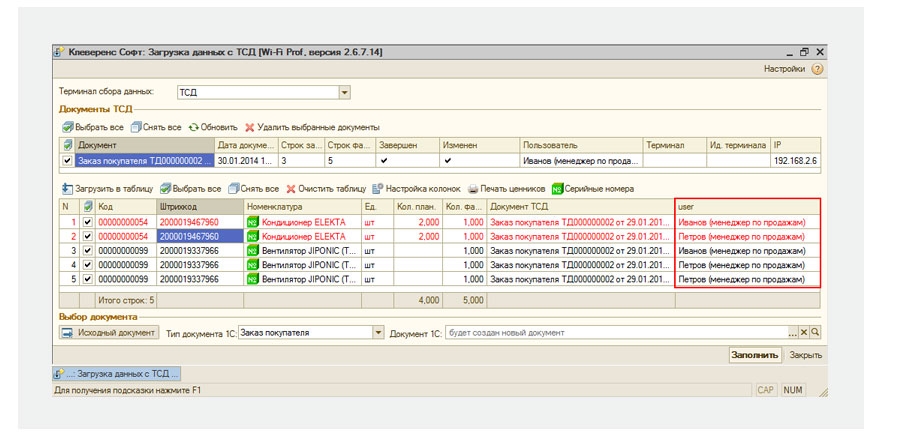900x437 pixels.
Task: Click the Исходный документ button
Action: tap(109, 332)
